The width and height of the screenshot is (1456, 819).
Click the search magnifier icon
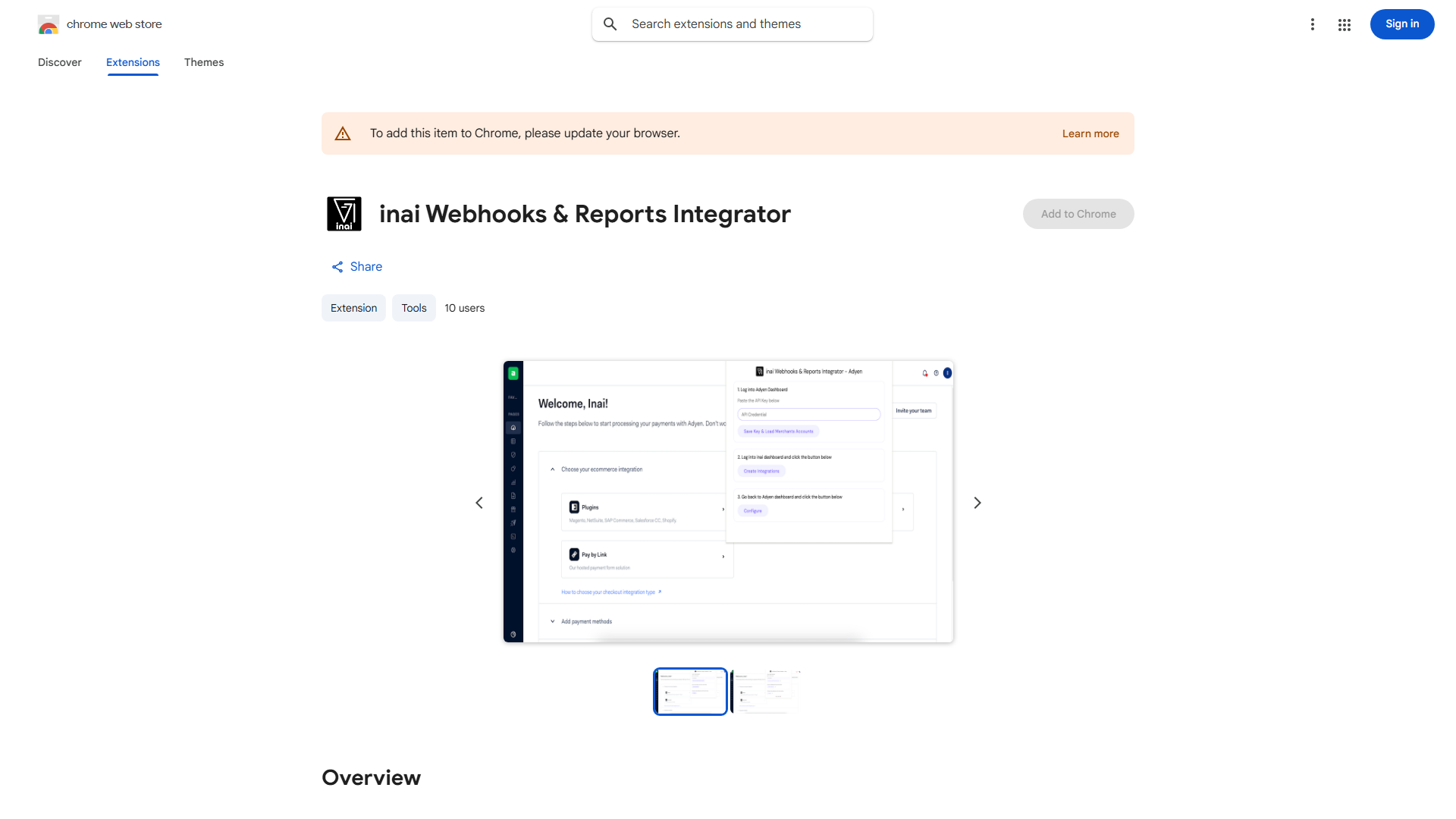[610, 24]
